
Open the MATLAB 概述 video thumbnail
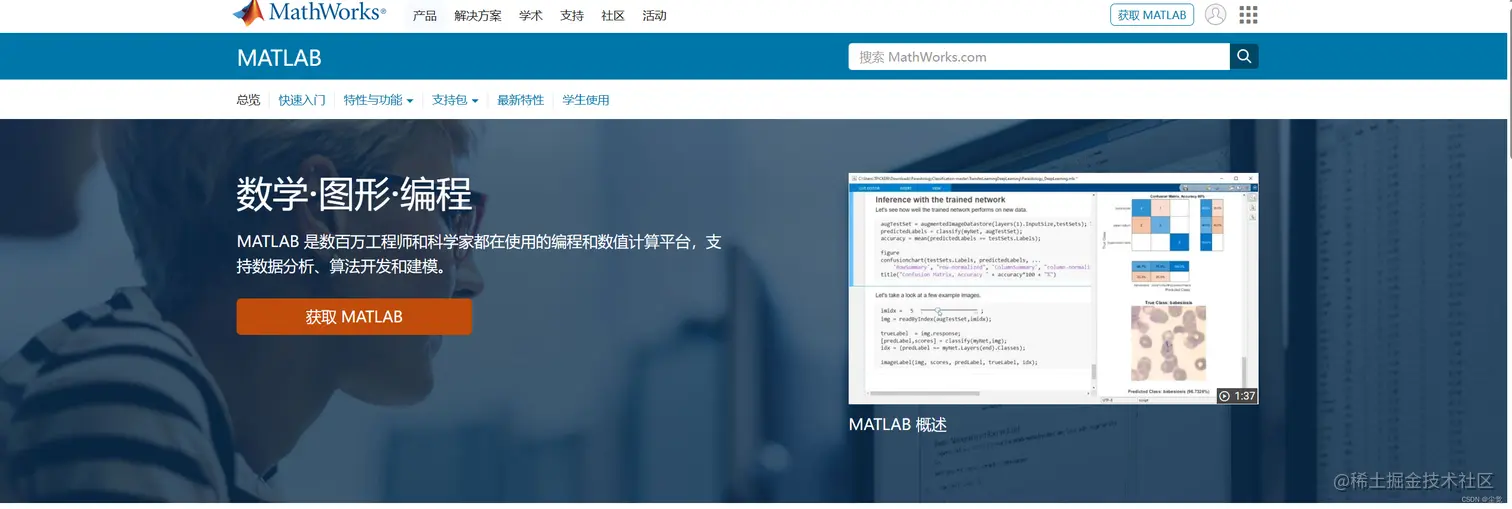(1053, 288)
